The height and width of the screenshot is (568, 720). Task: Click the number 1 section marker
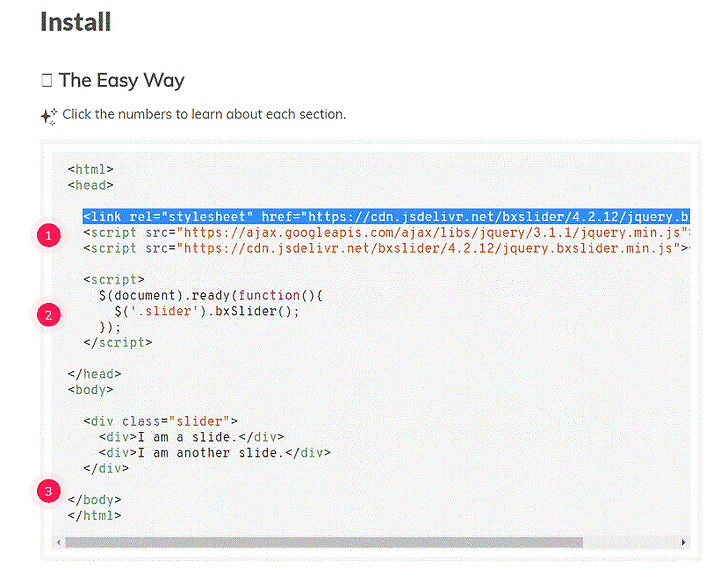[48, 236]
